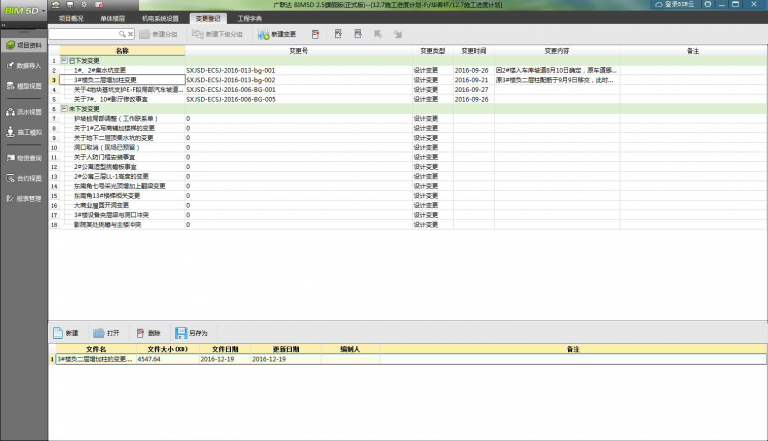Open 项目资料 in the left sidebar
The width and height of the screenshot is (768, 441).
click(24, 45)
